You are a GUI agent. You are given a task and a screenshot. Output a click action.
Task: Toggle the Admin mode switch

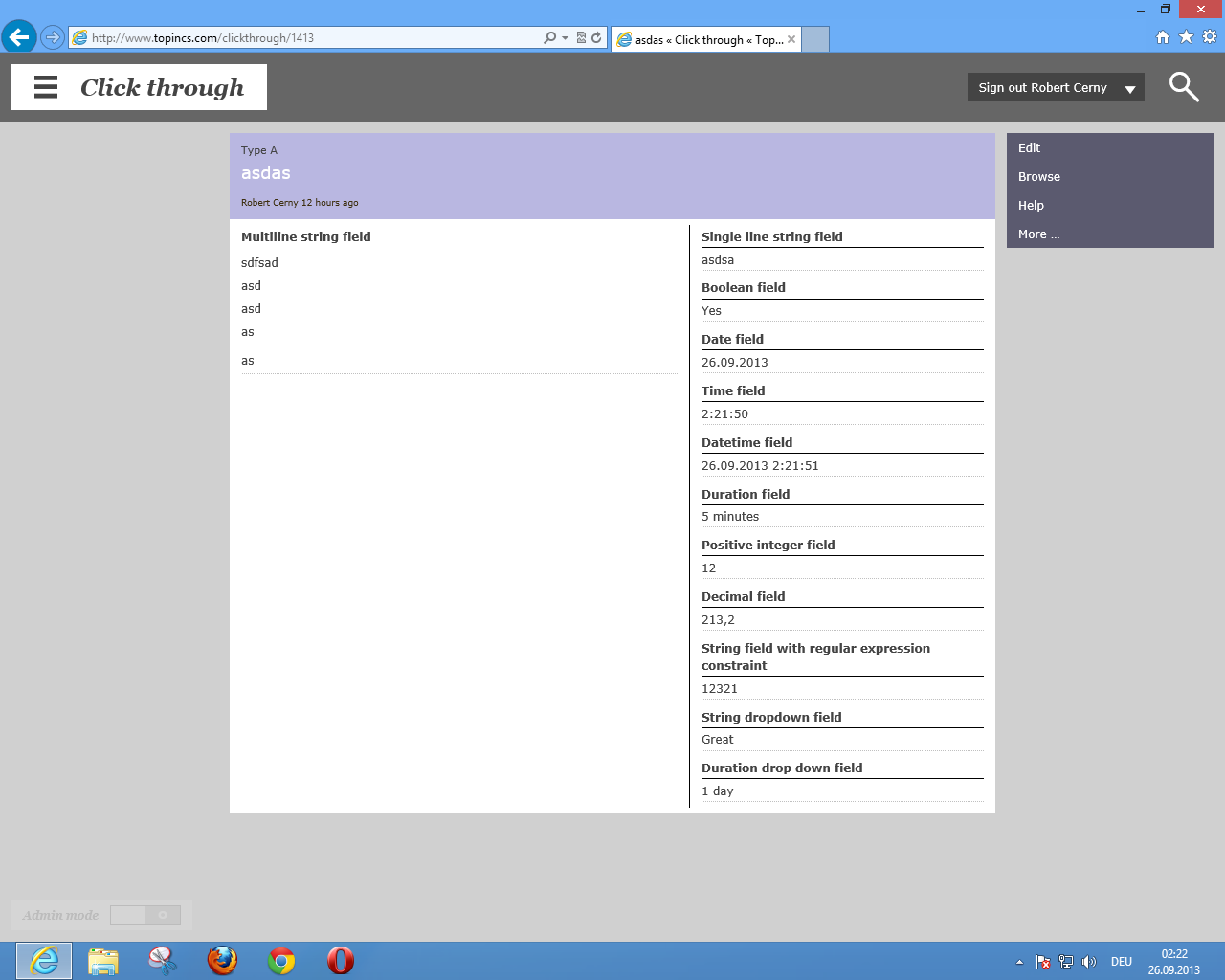(x=145, y=916)
